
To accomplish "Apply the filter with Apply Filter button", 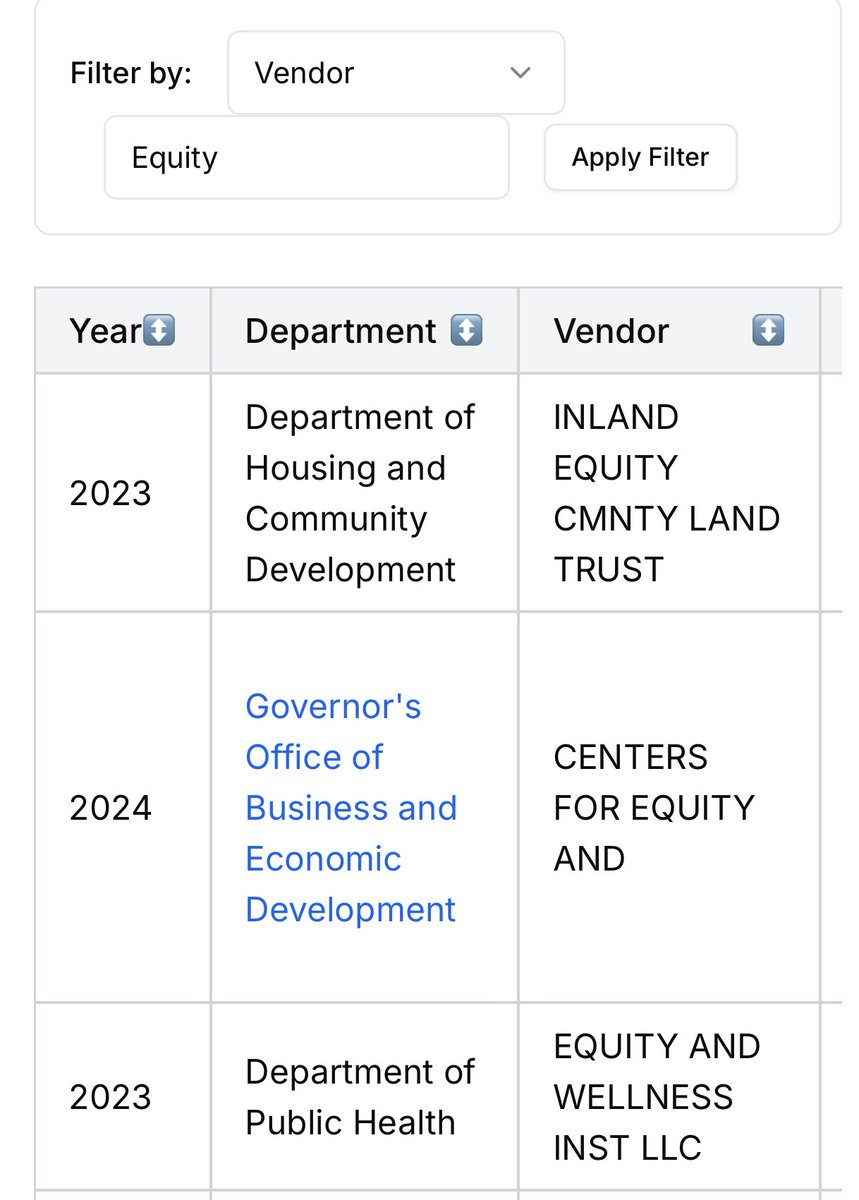I will 640,157.
